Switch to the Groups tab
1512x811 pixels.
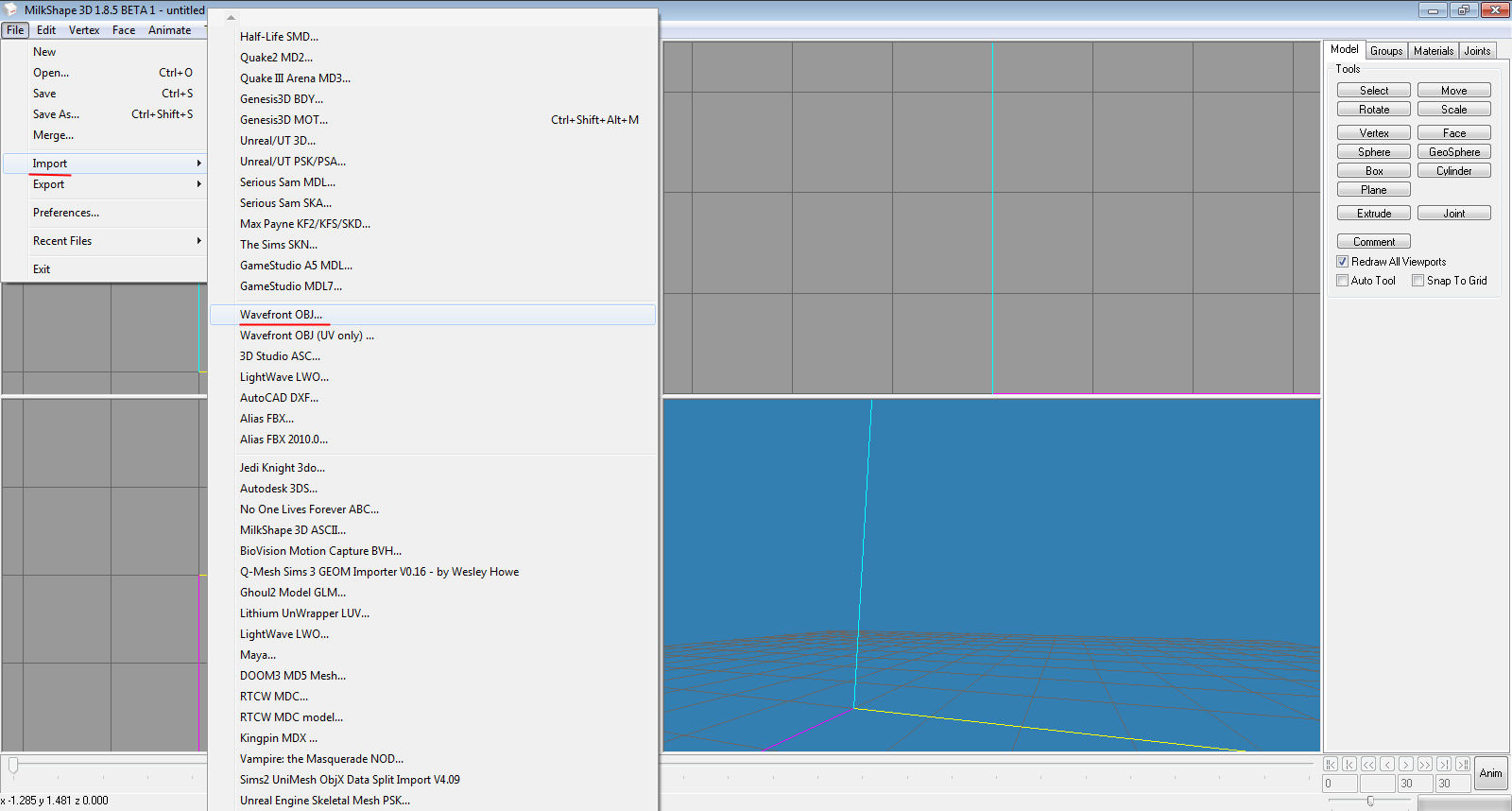[1386, 51]
